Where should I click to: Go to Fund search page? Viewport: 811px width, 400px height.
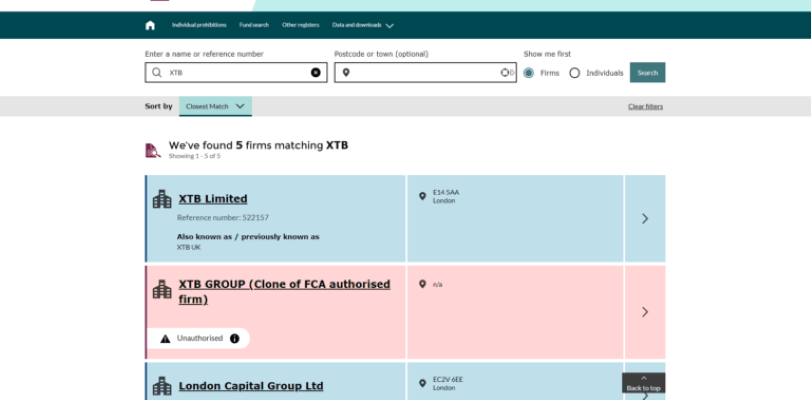tap(254, 25)
